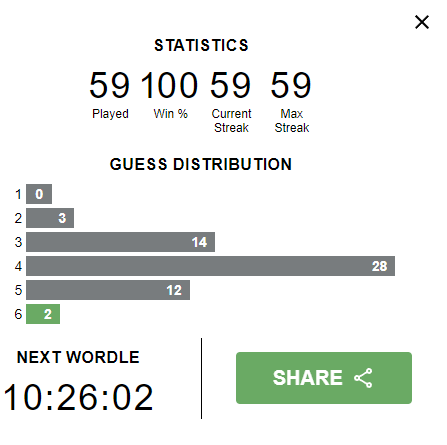Click the share arrow icon
Image resolution: width=447 pixels, height=445 pixels.
click(x=363, y=378)
